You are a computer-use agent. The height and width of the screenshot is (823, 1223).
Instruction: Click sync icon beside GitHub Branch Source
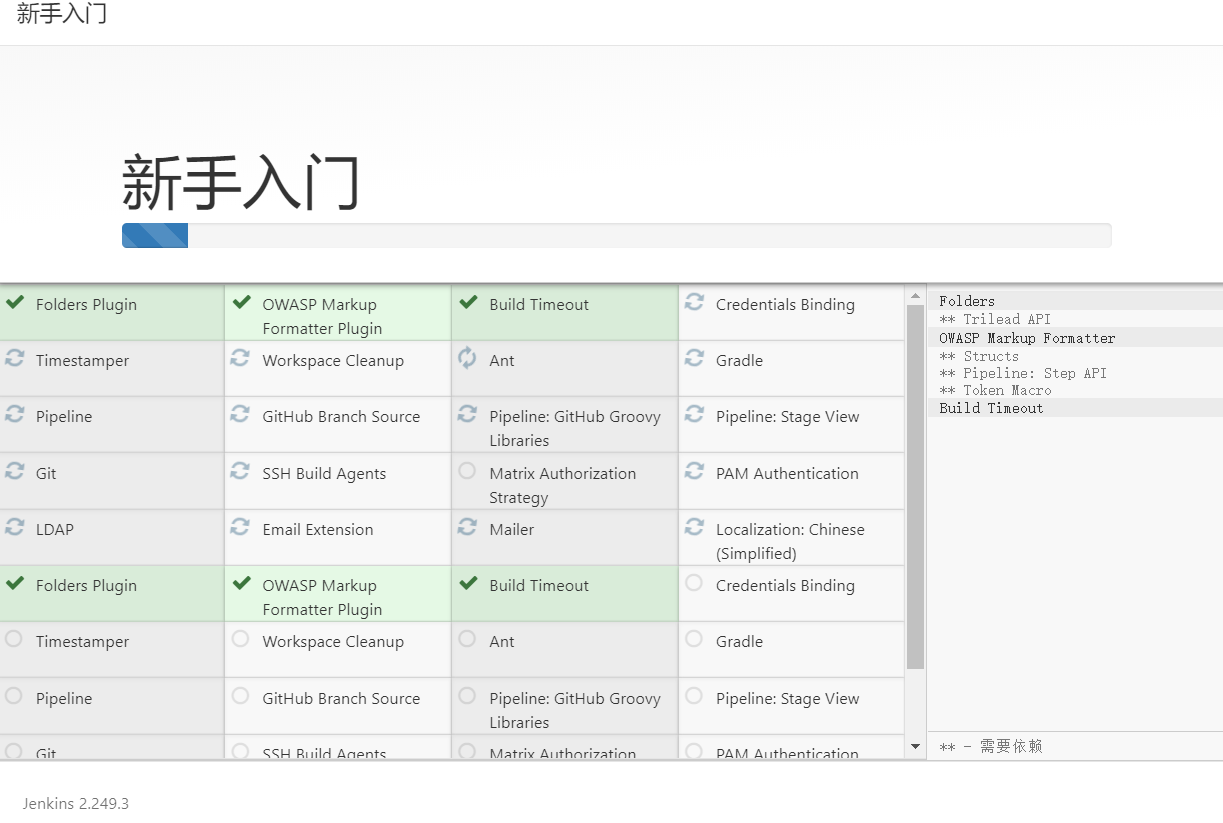pyautogui.click(x=240, y=414)
